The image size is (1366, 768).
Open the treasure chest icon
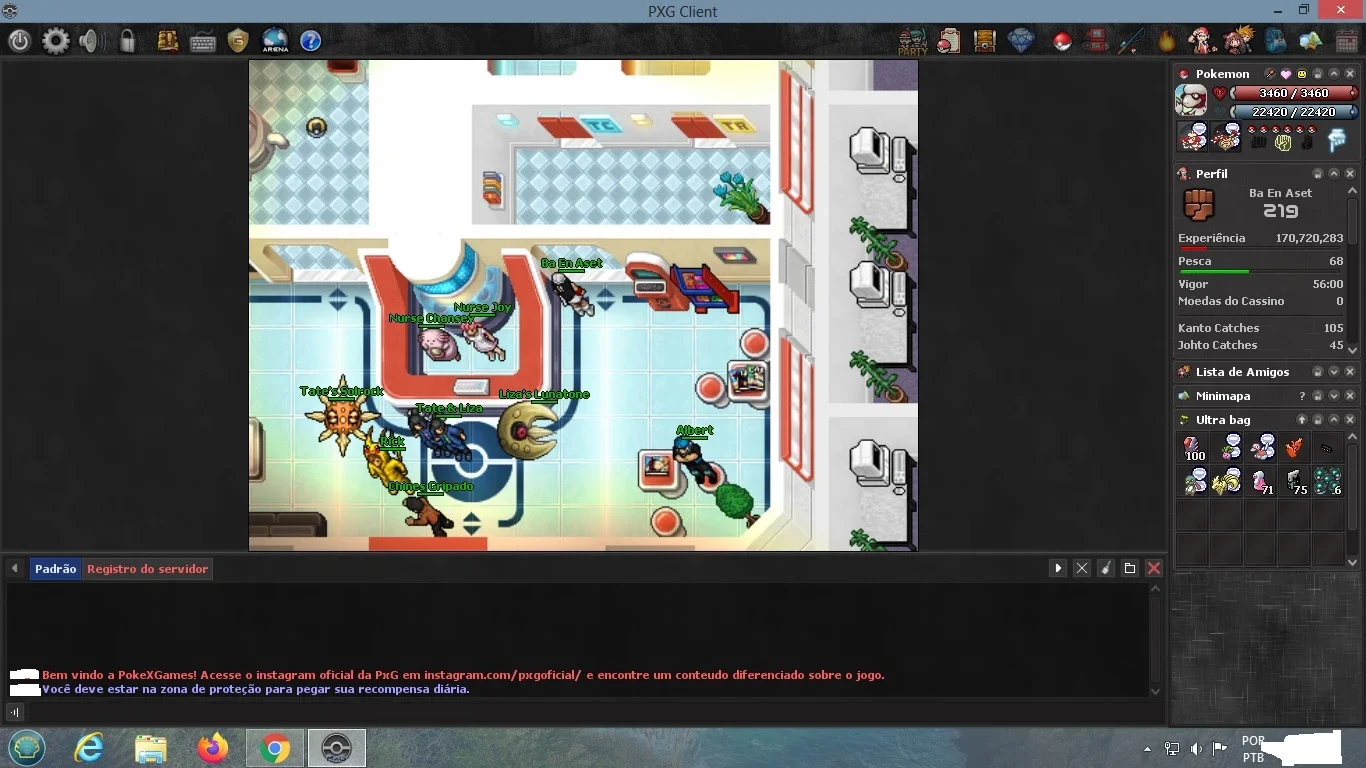[985, 41]
